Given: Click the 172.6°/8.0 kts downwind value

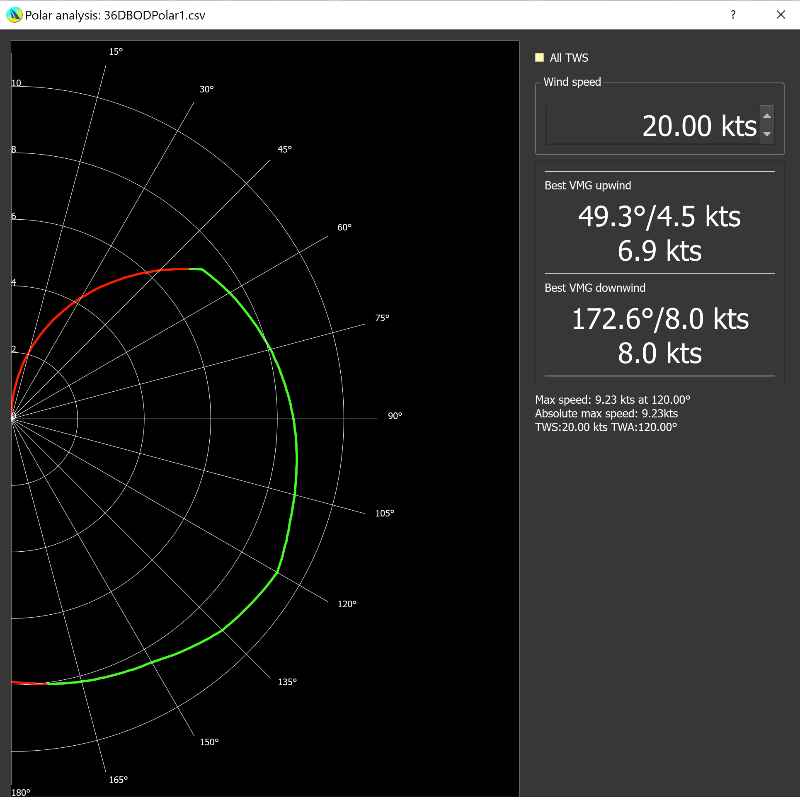Looking at the screenshot, I should (x=660, y=319).
